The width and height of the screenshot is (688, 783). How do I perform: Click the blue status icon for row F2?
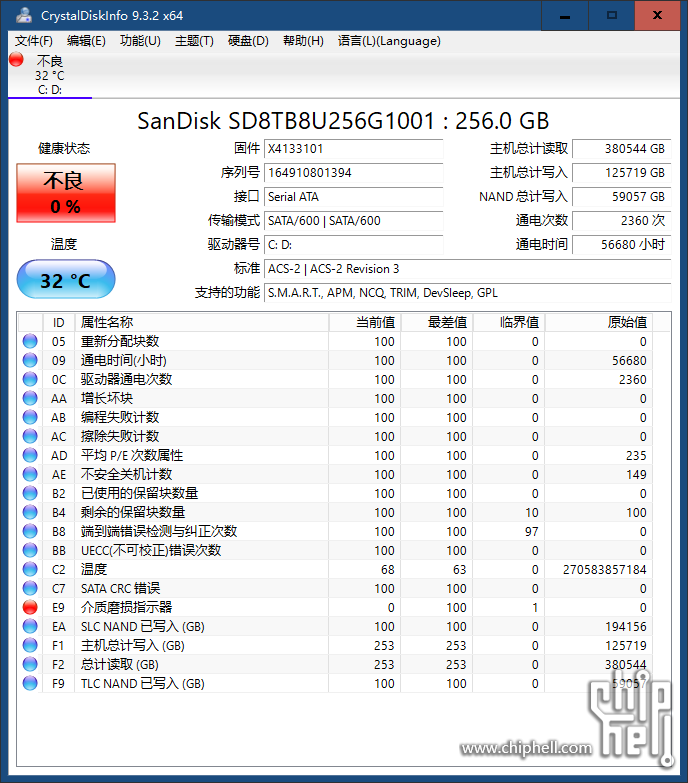30,664
